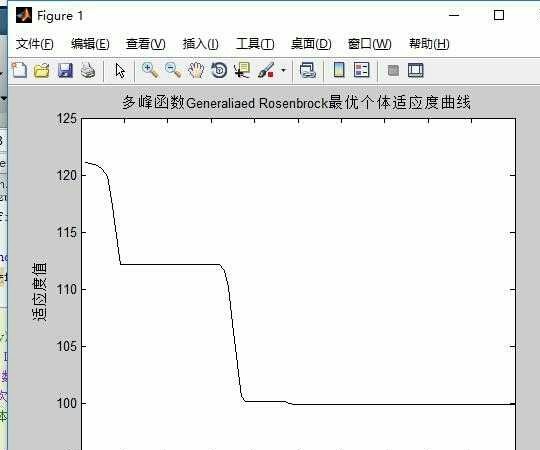Activate the Zoom In tool

pyautogui.click(x=150, y=70)
